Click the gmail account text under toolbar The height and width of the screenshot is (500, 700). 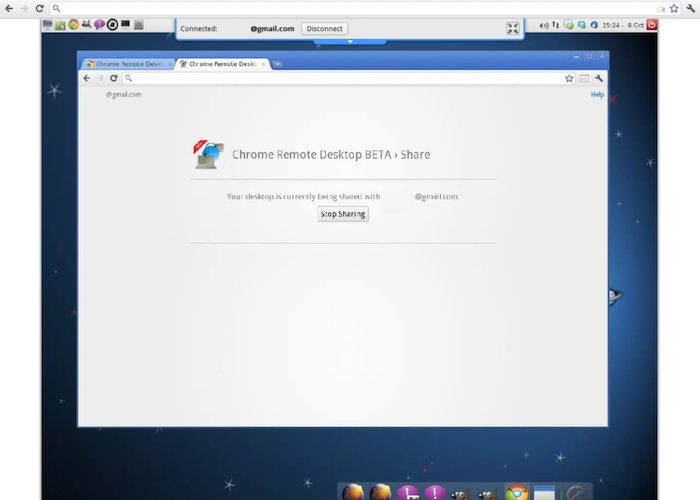[124, 95]
